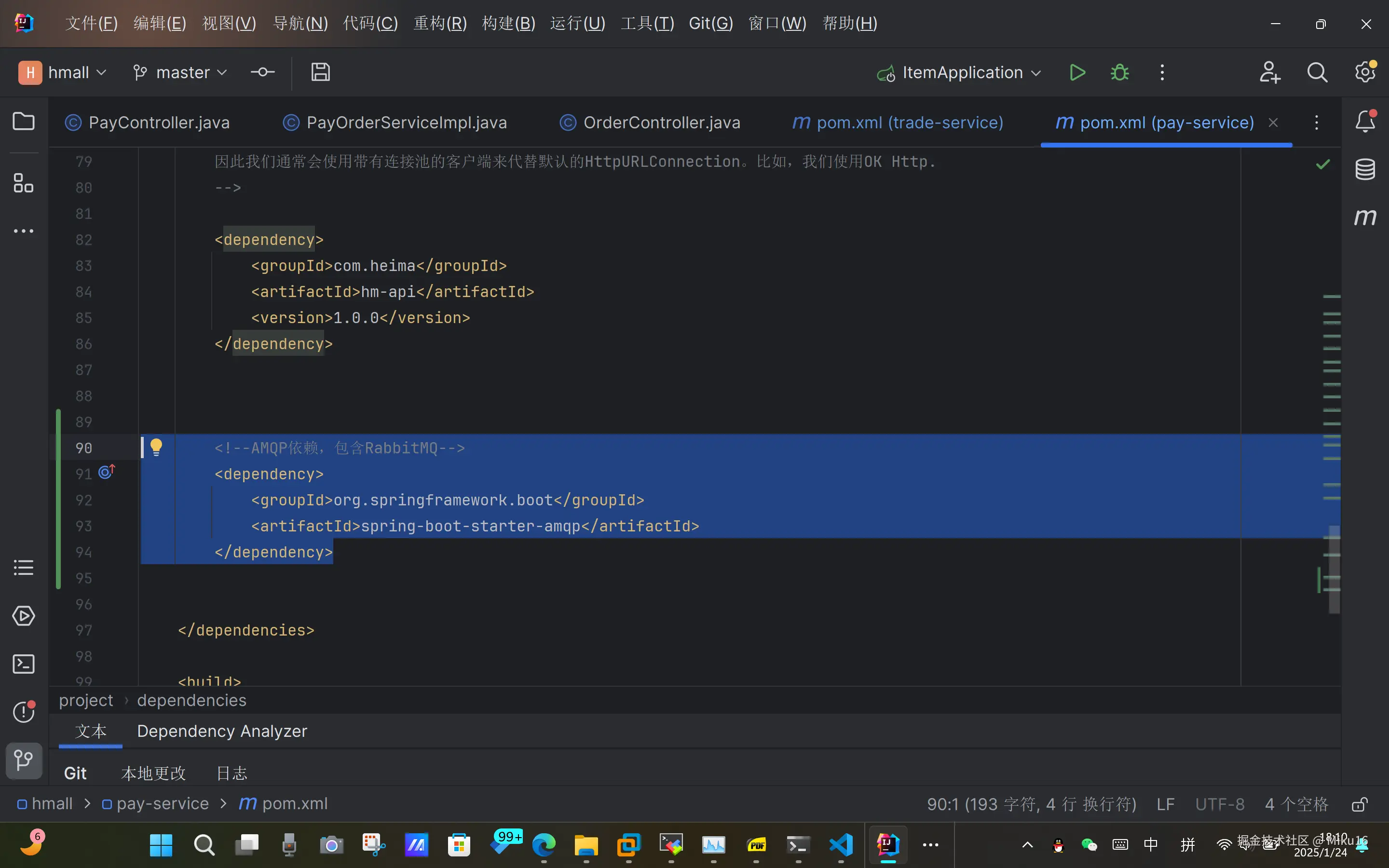Open the Database tool window
This screenshot has height=868, width=1389.
[1365, 169]
